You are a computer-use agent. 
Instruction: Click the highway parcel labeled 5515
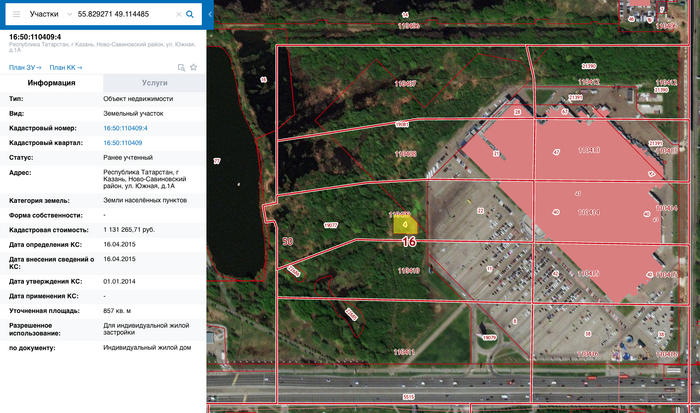[407, 397]
